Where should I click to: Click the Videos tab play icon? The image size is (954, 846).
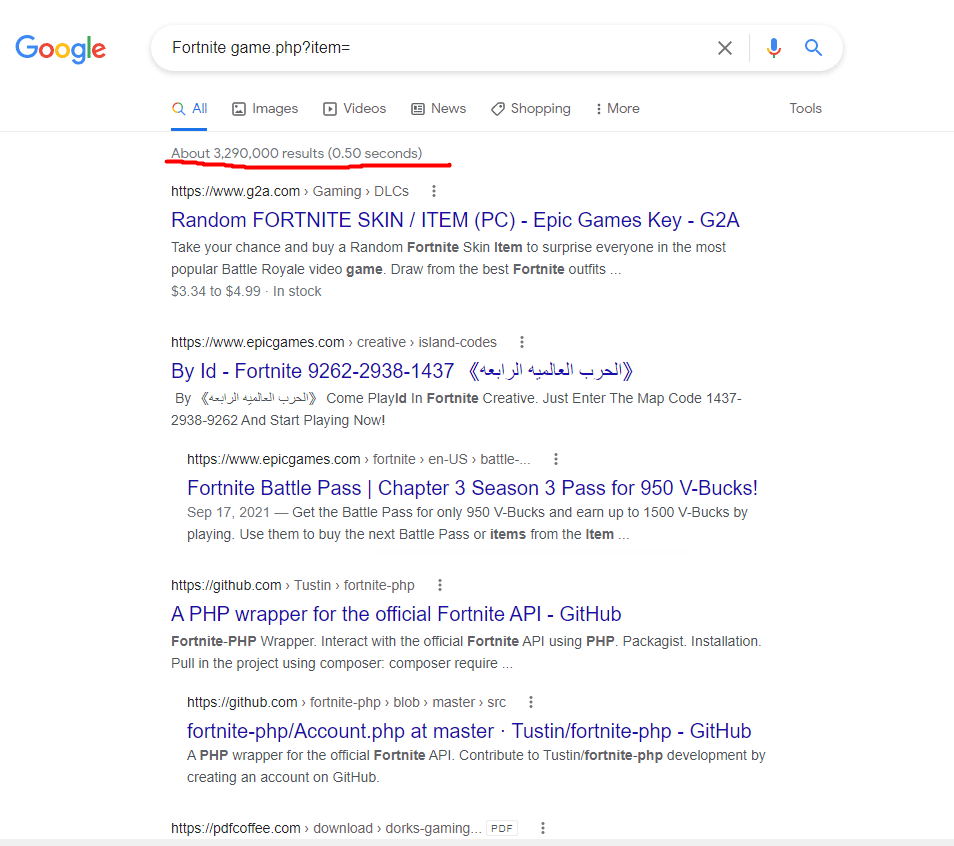(330, 109)
